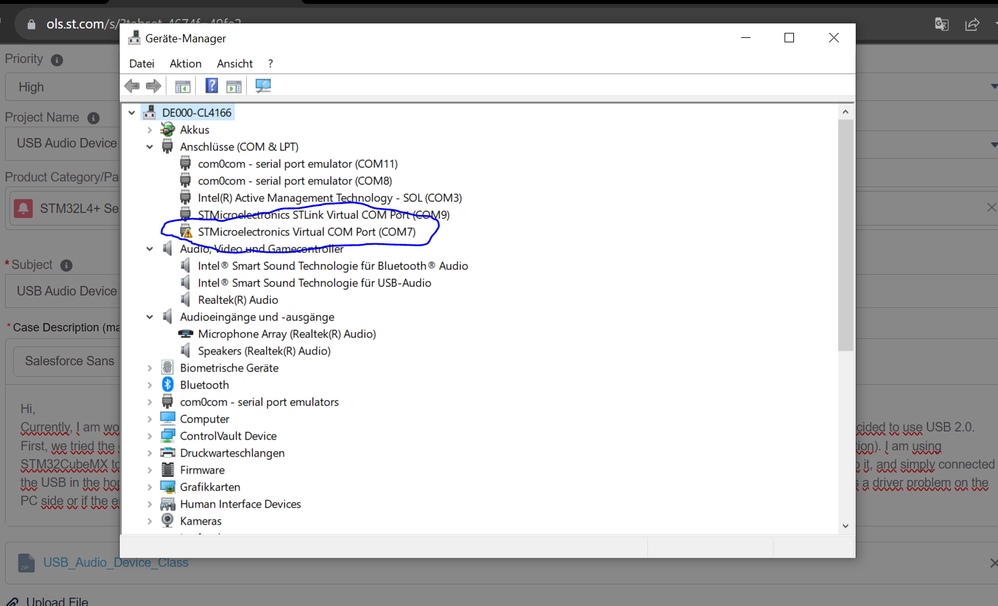Click the monitor scan for hardware changes icon
The image size is (998, 606).
(263, 86)
